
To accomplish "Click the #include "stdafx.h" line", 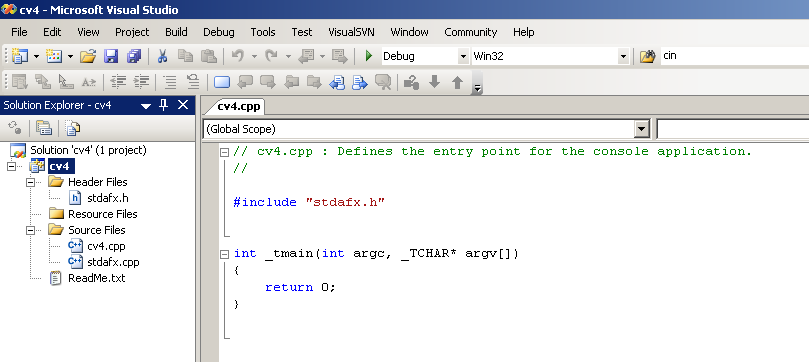I will point(309,202).
